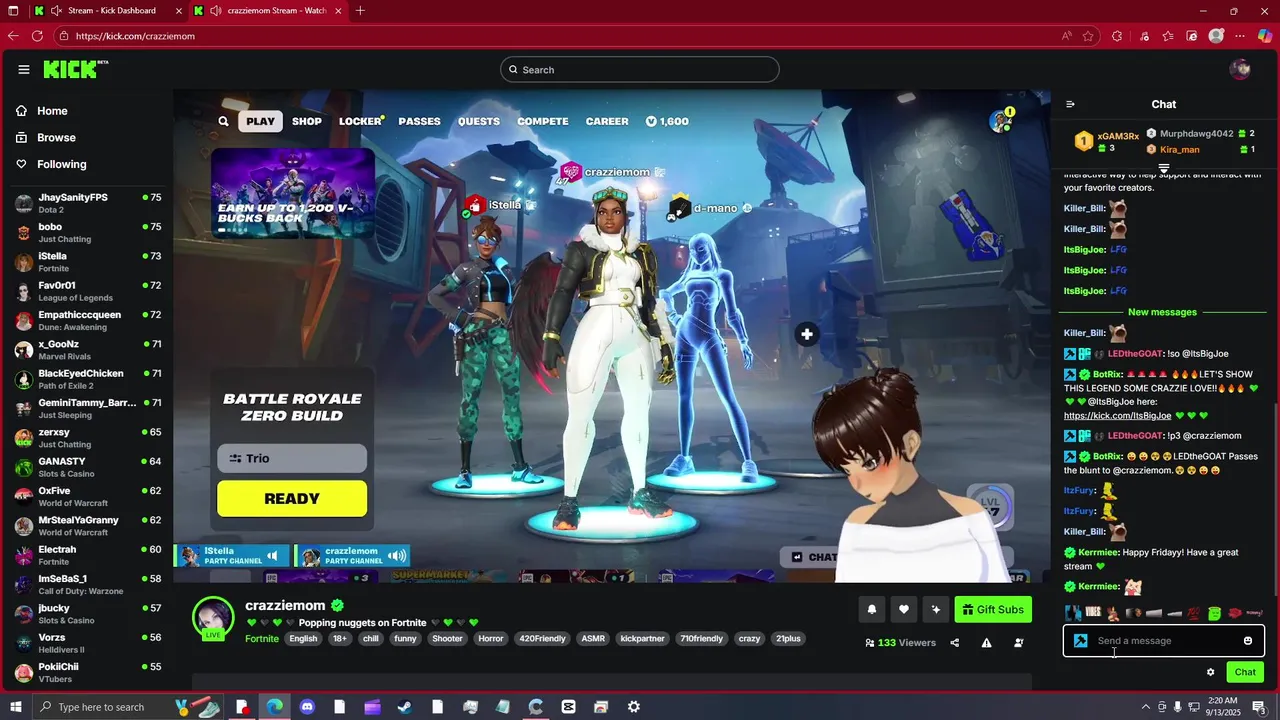Collapse the chat panel arrow icon
Viewport: 1280px width, 720px height.
1070,104
